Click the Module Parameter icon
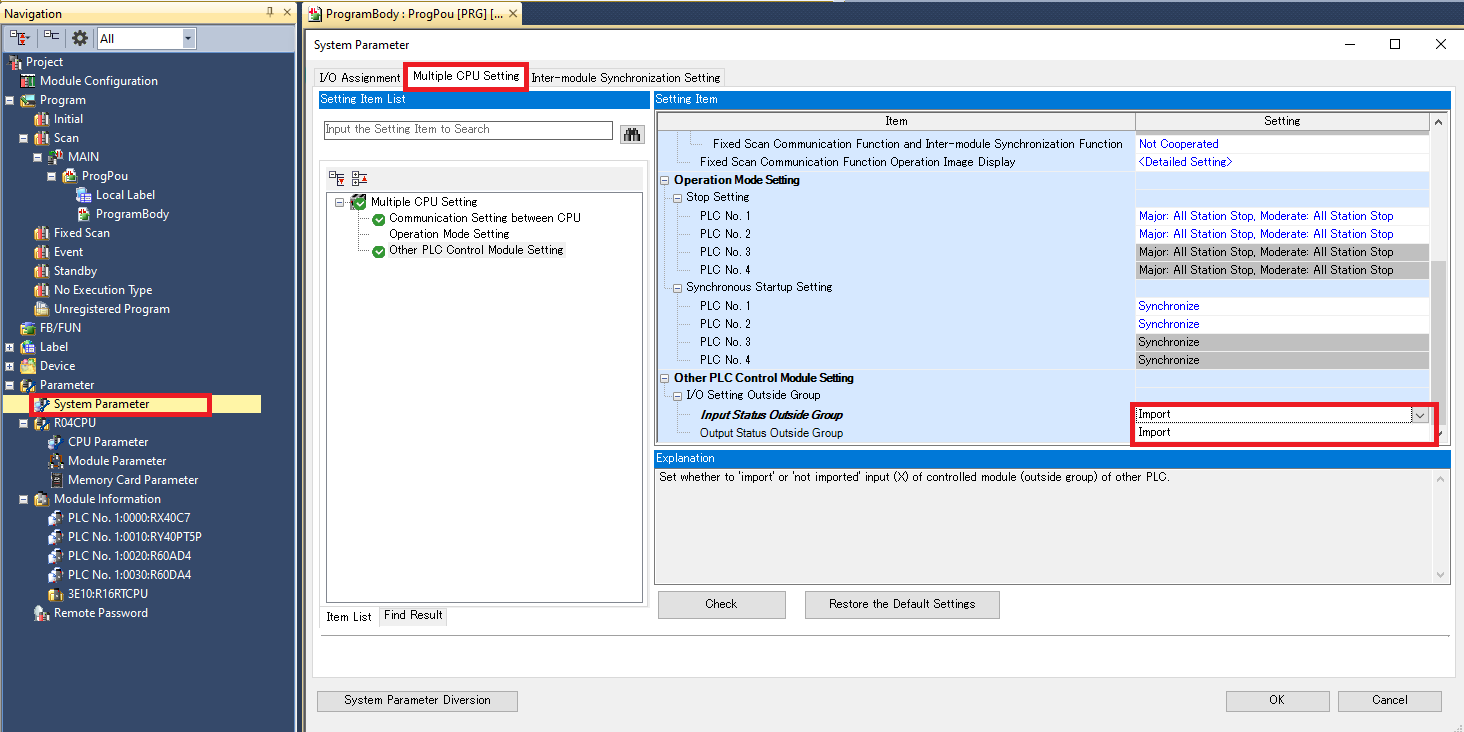Image resolution: width=1464 pixels, height=732 pixels. (56, 461)
